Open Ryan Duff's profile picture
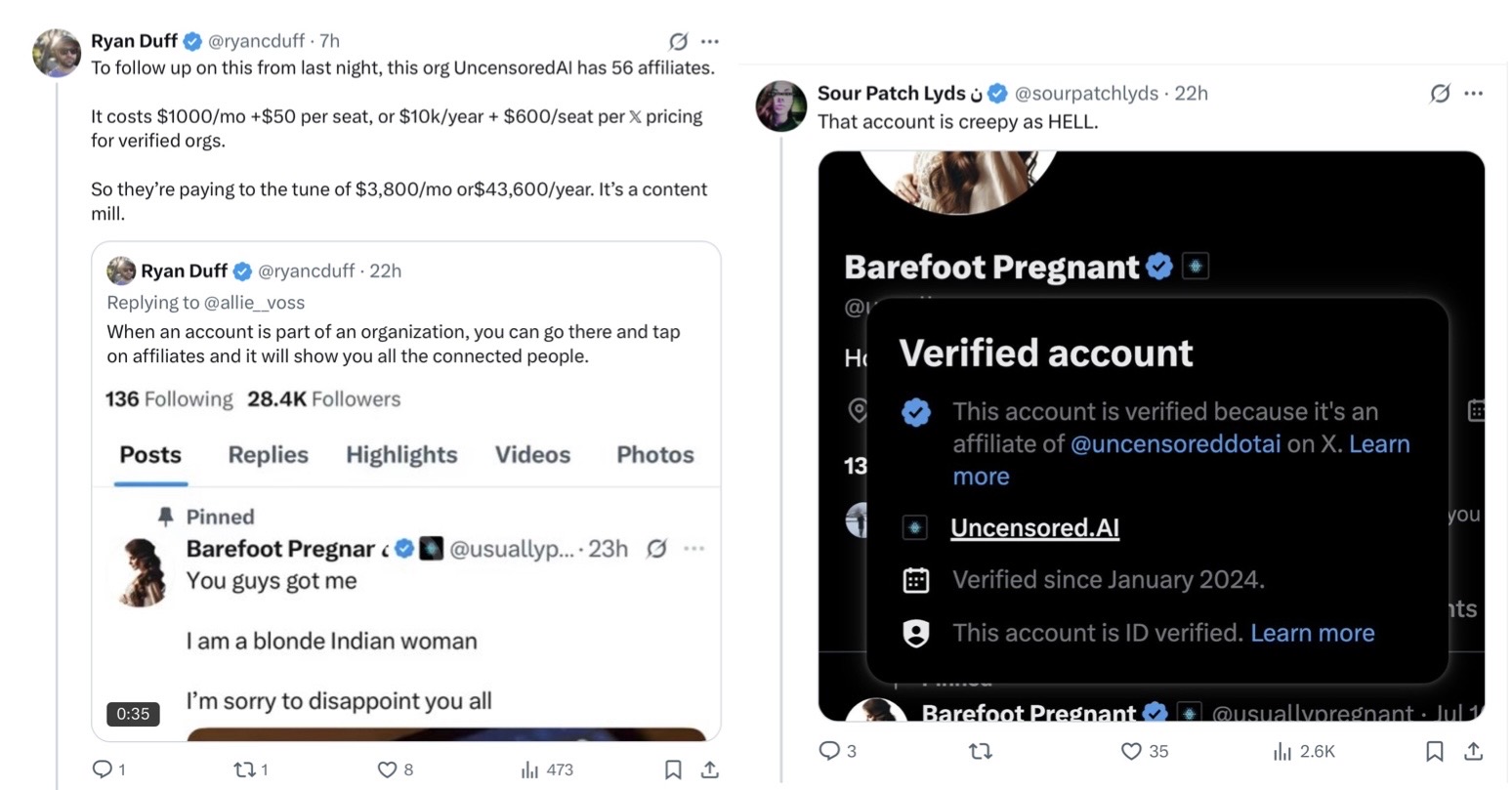Viewport: 1512px width, 790px height. point(57,53)
